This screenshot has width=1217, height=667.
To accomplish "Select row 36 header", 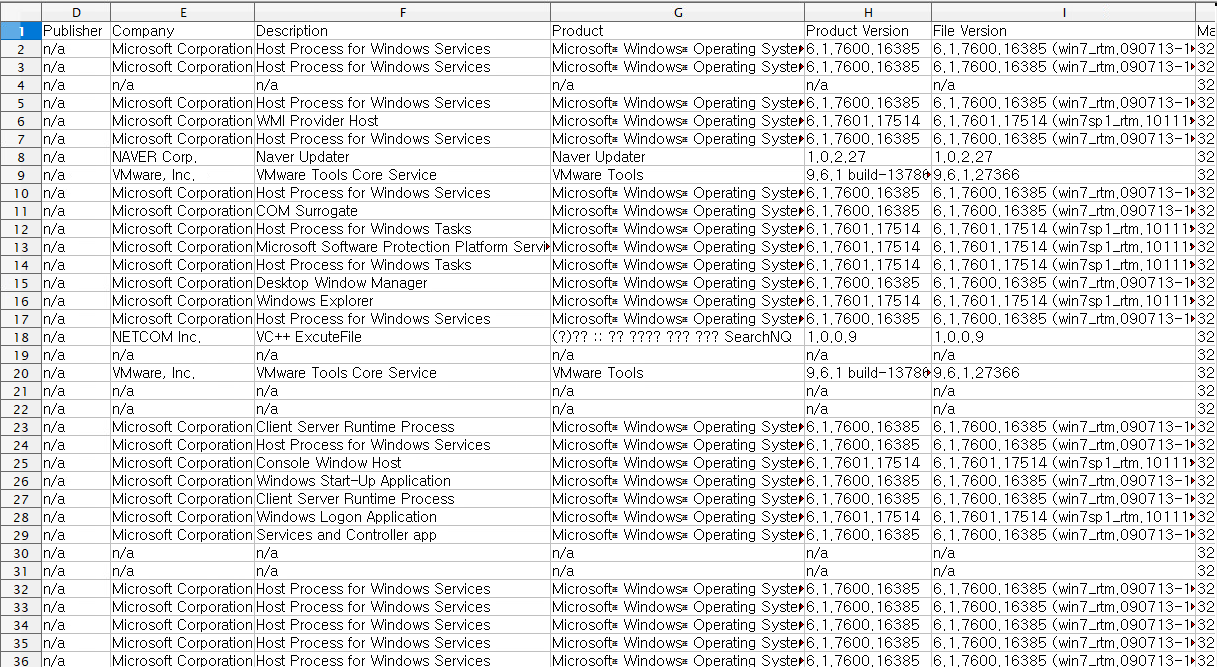I will pos(20,660).
